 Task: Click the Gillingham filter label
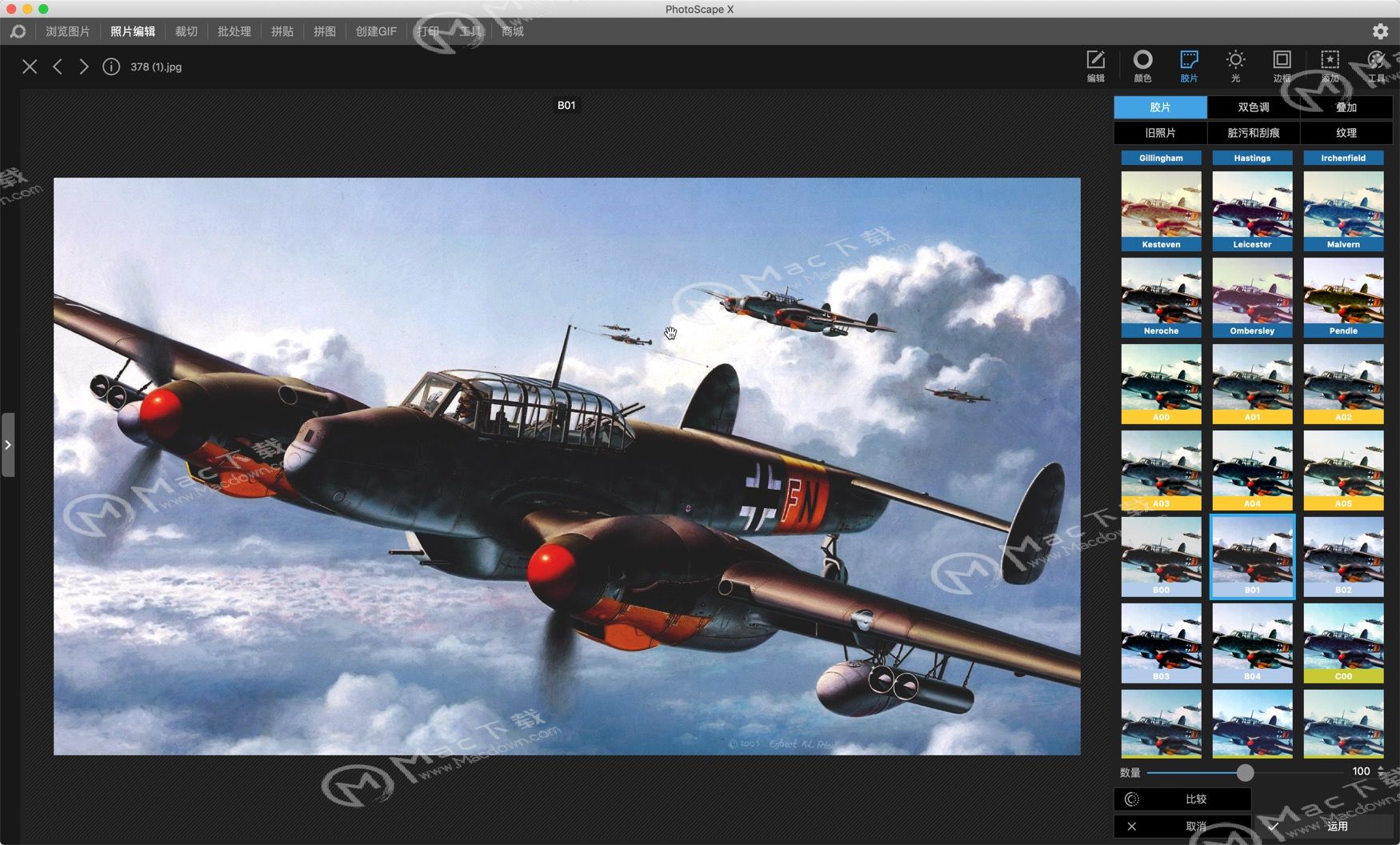point(1161,158)
